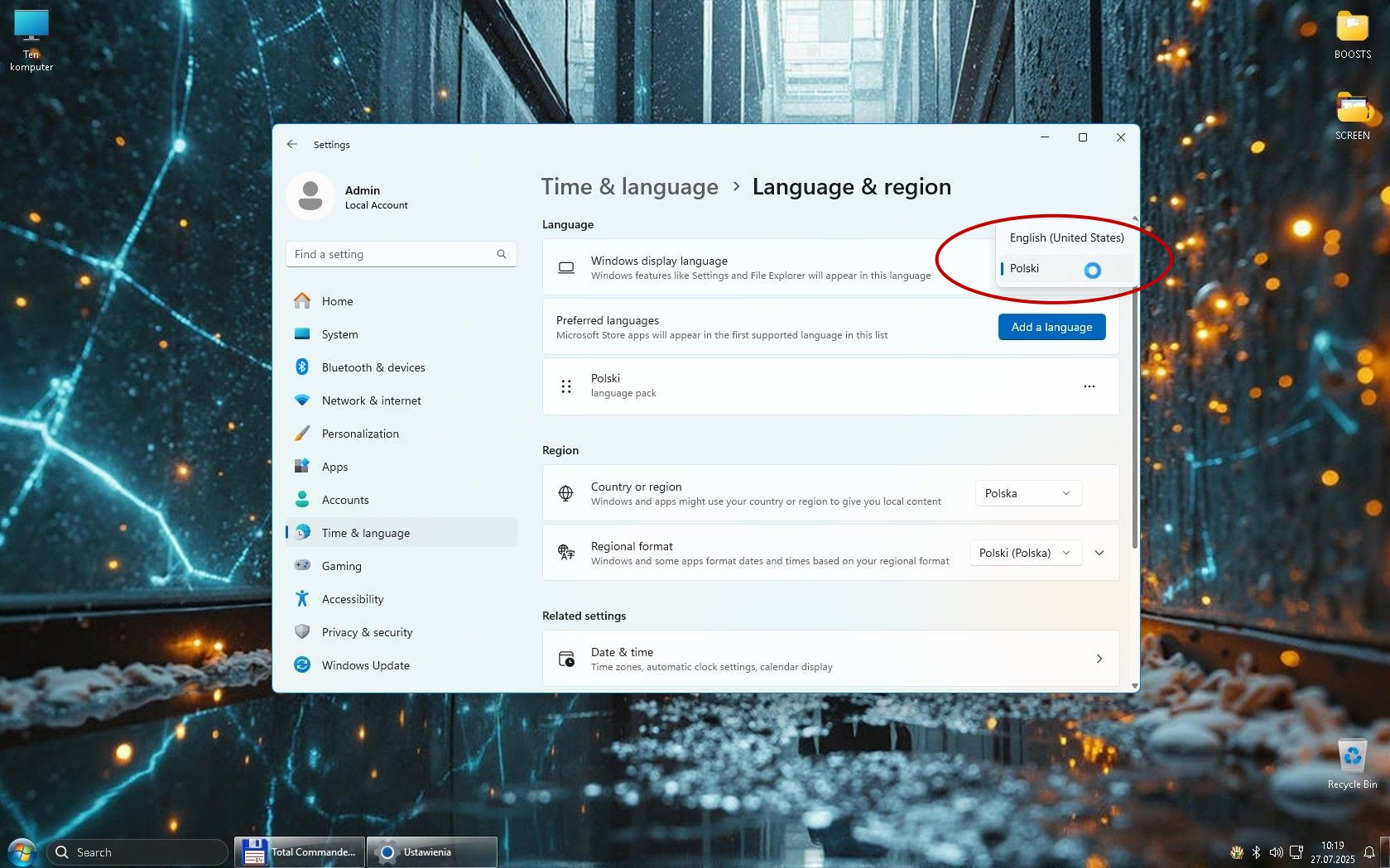
Task: Open the Country or region dropdown
Action: (1027, 493)
